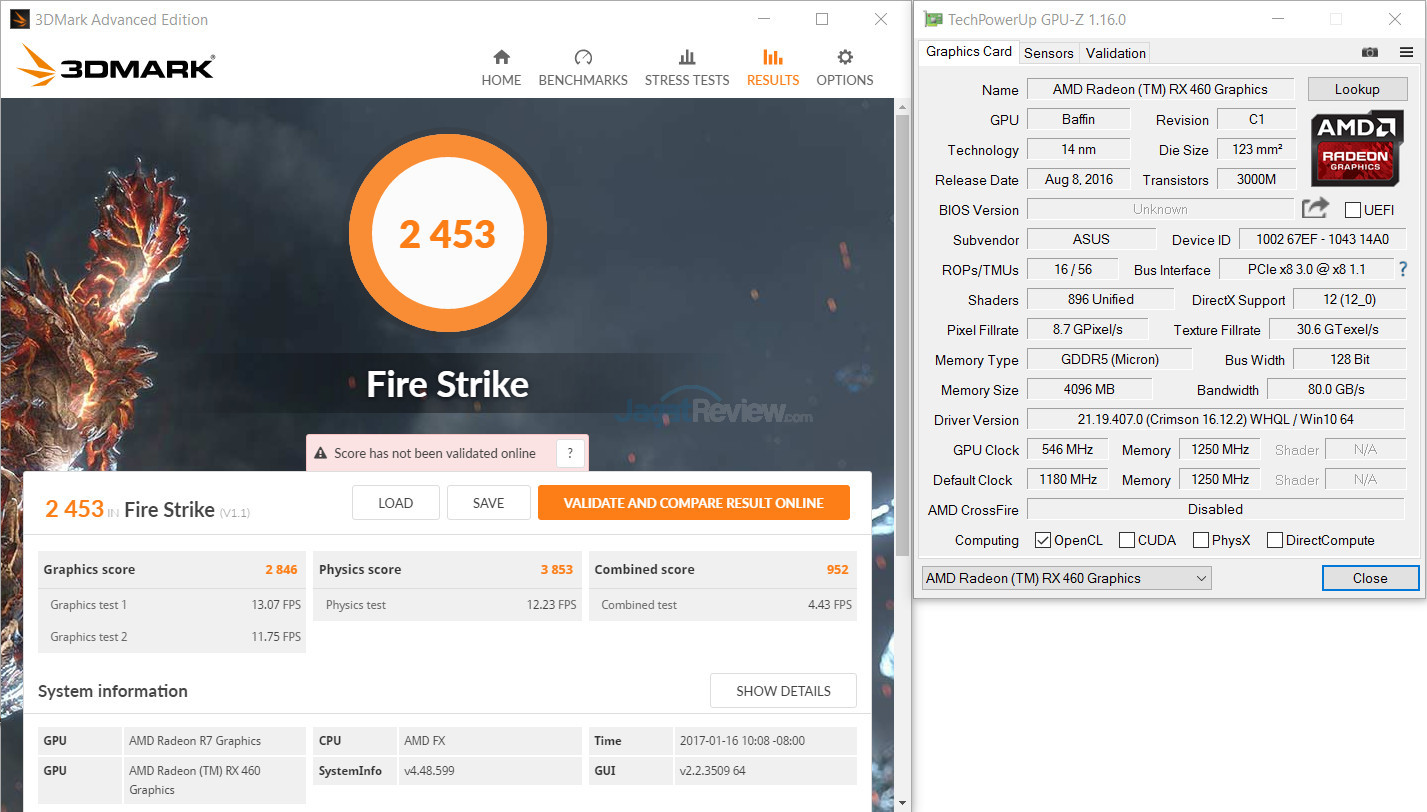Click scrollbar down arrow in 3DMark

point(903,802)
